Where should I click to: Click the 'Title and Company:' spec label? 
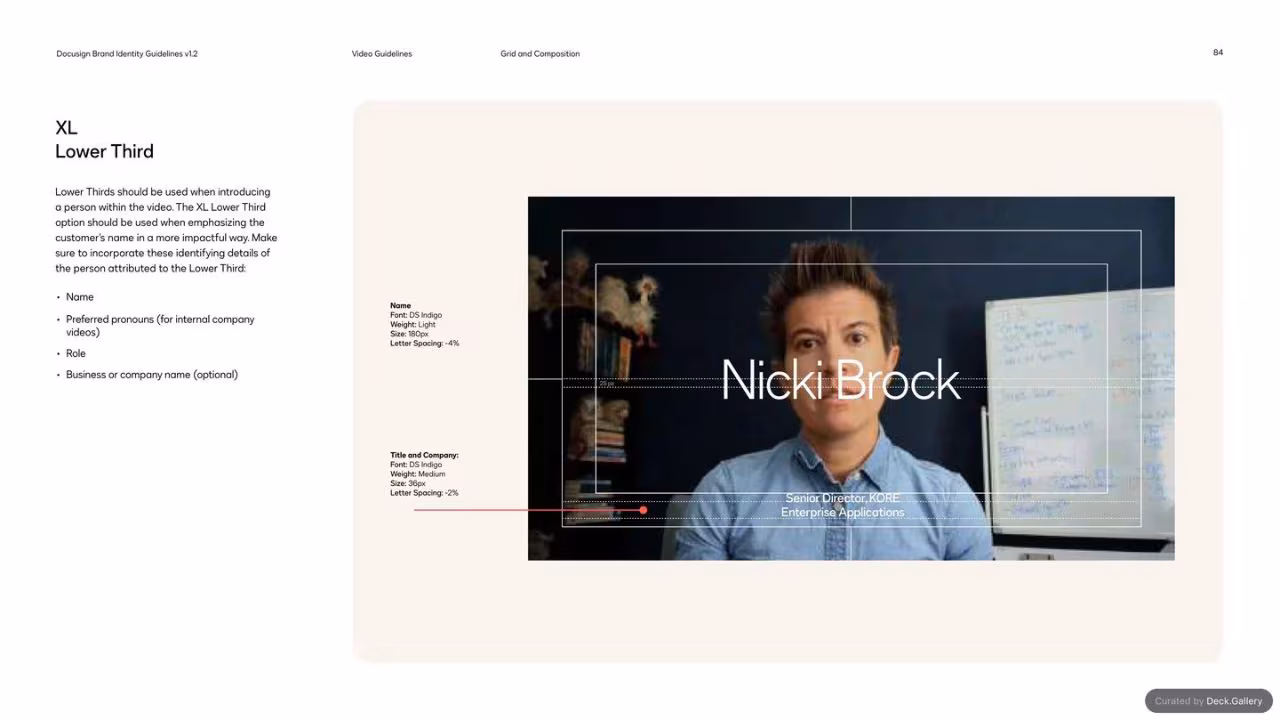pyautogui.click(x=424, y=455)
